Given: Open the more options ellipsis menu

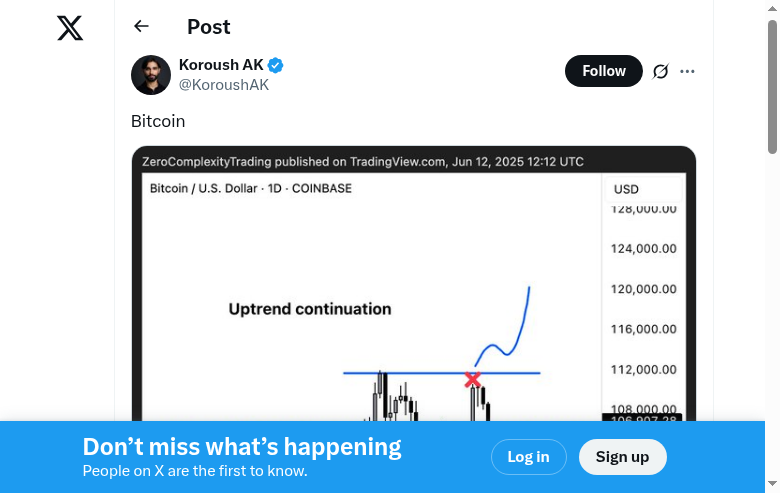Looking at the screenshot, I should [687, 71].
